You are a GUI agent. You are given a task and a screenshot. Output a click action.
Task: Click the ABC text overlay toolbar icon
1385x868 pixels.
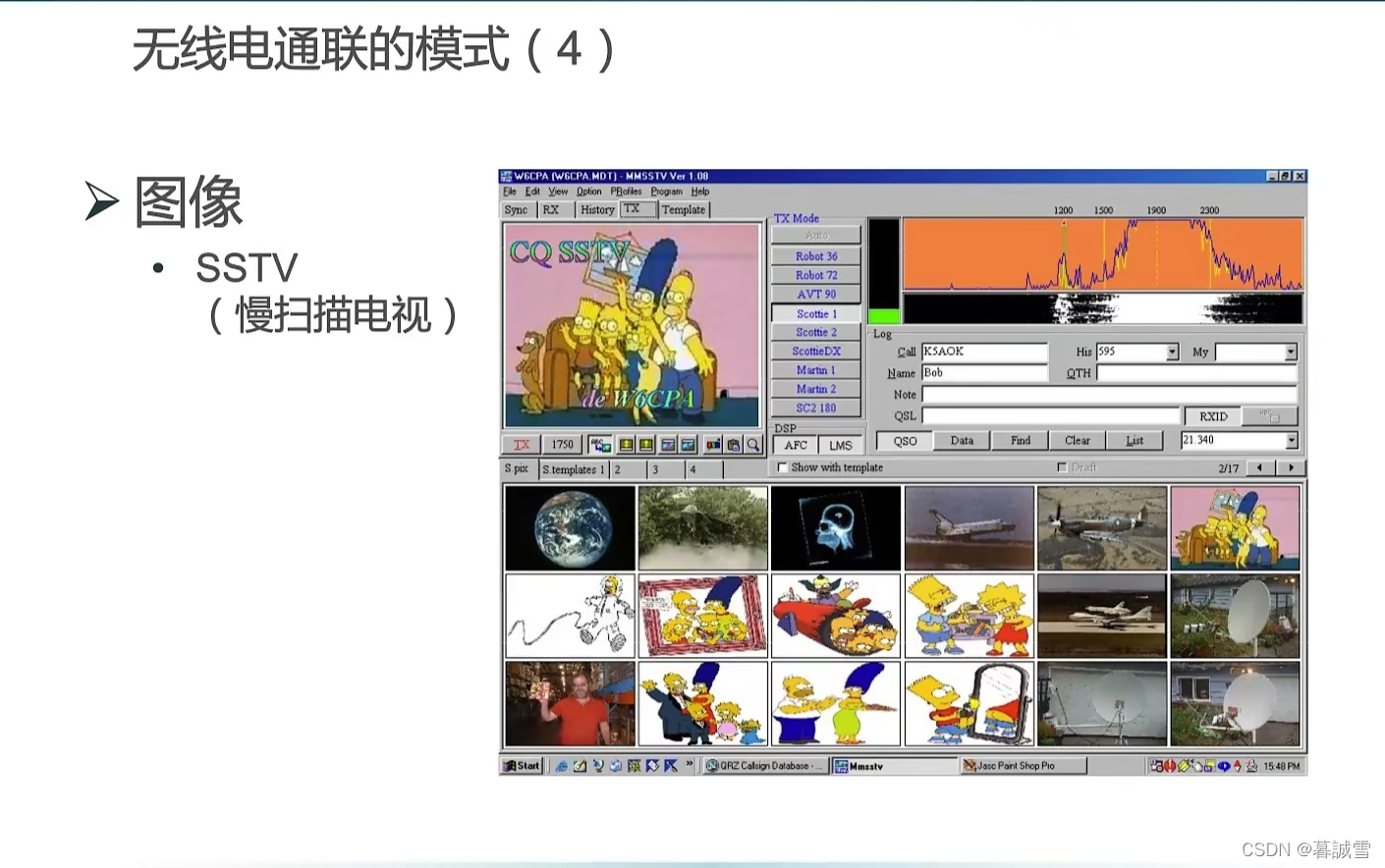coord(600,445)
